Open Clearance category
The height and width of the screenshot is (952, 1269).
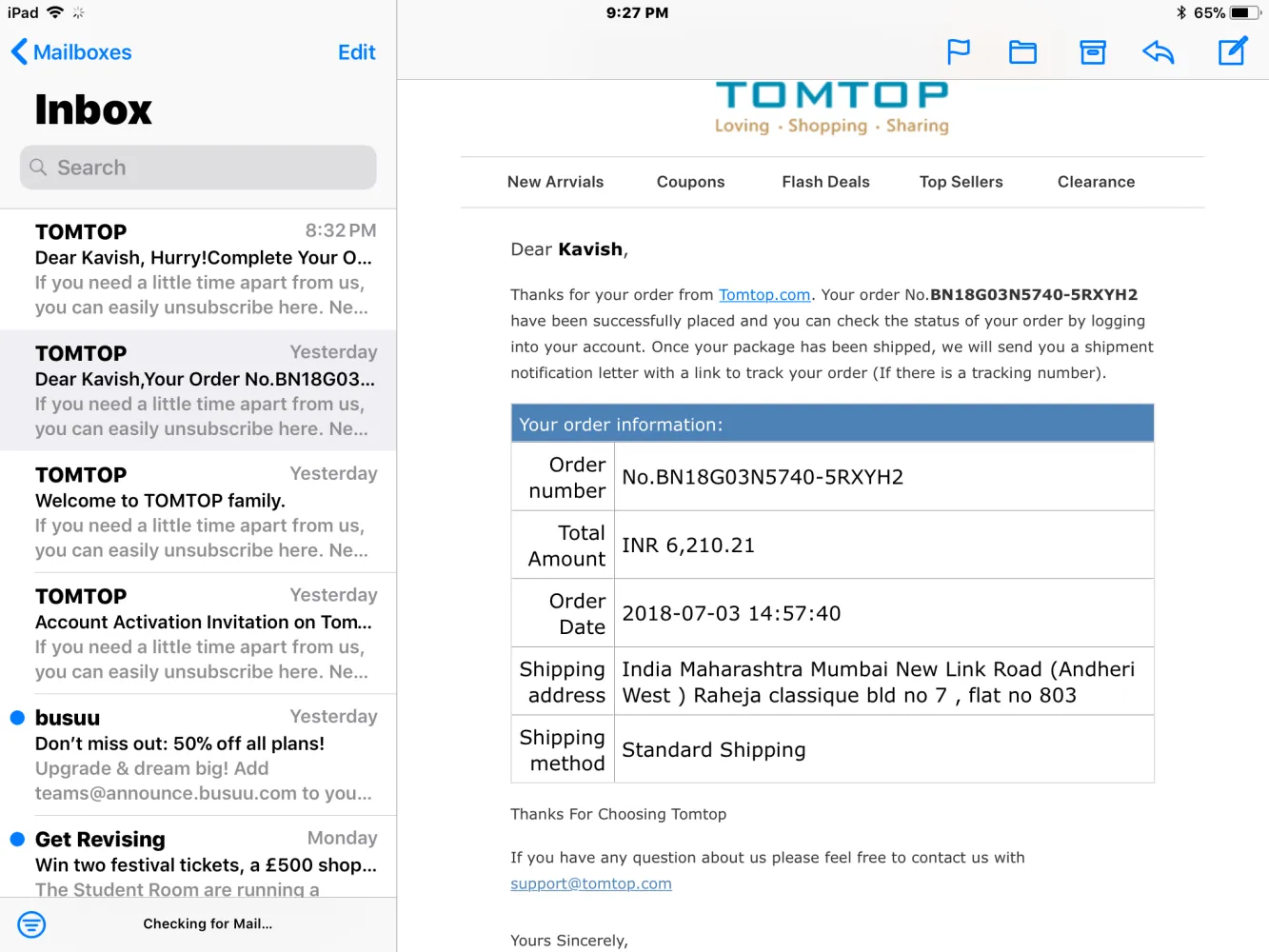pos(1096,182)
